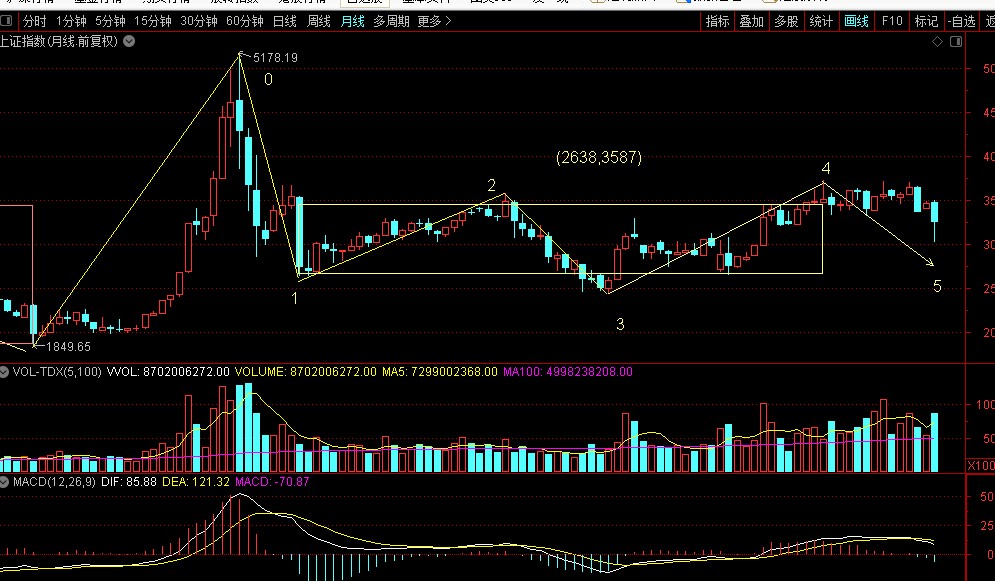Expand the MACD indicator menu arrow

(x=4, y=482)
